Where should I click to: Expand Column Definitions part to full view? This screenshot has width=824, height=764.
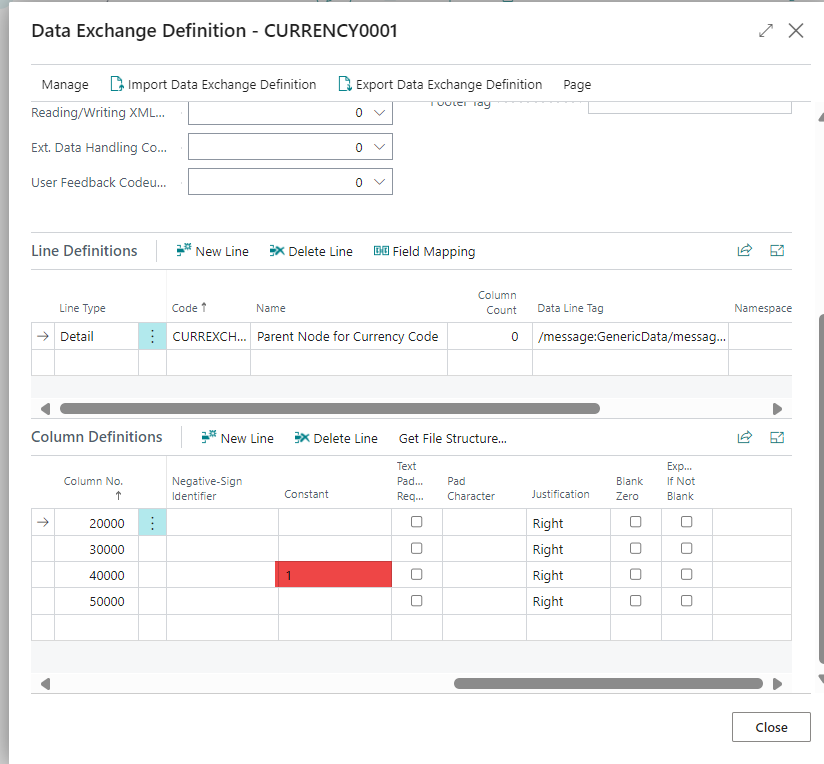point(777,437)
